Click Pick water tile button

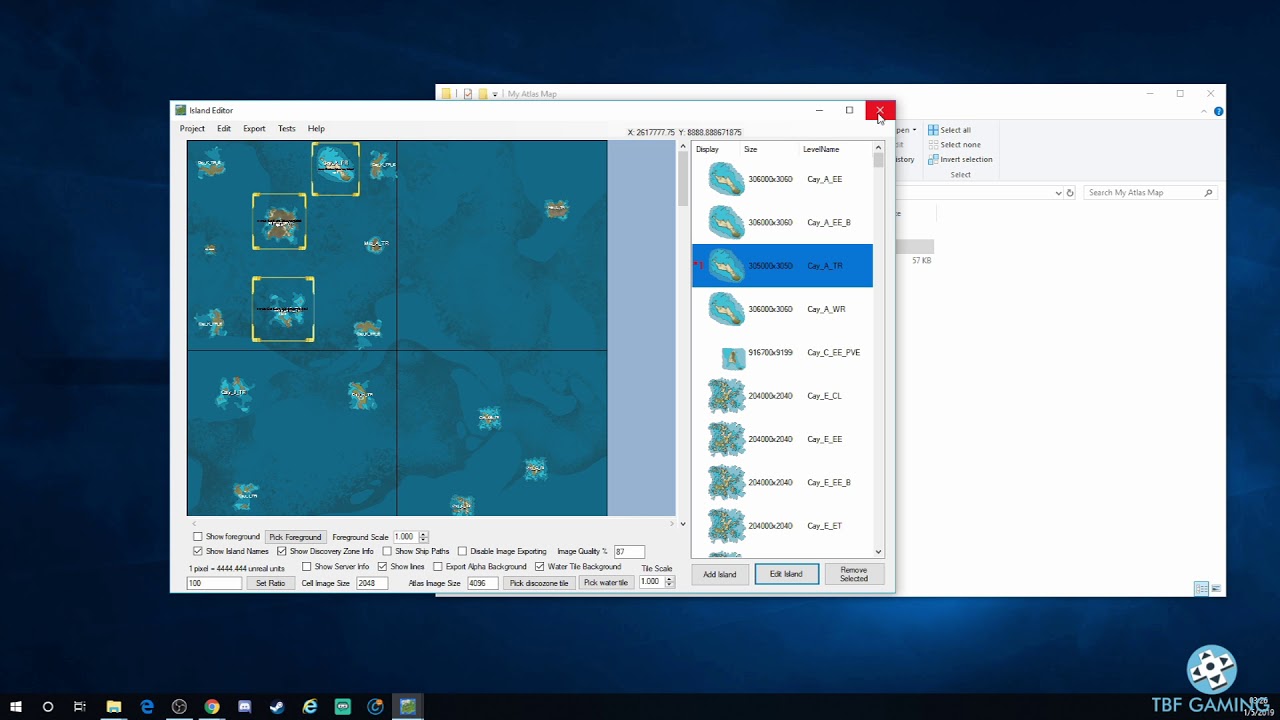[x=606, y=583]
